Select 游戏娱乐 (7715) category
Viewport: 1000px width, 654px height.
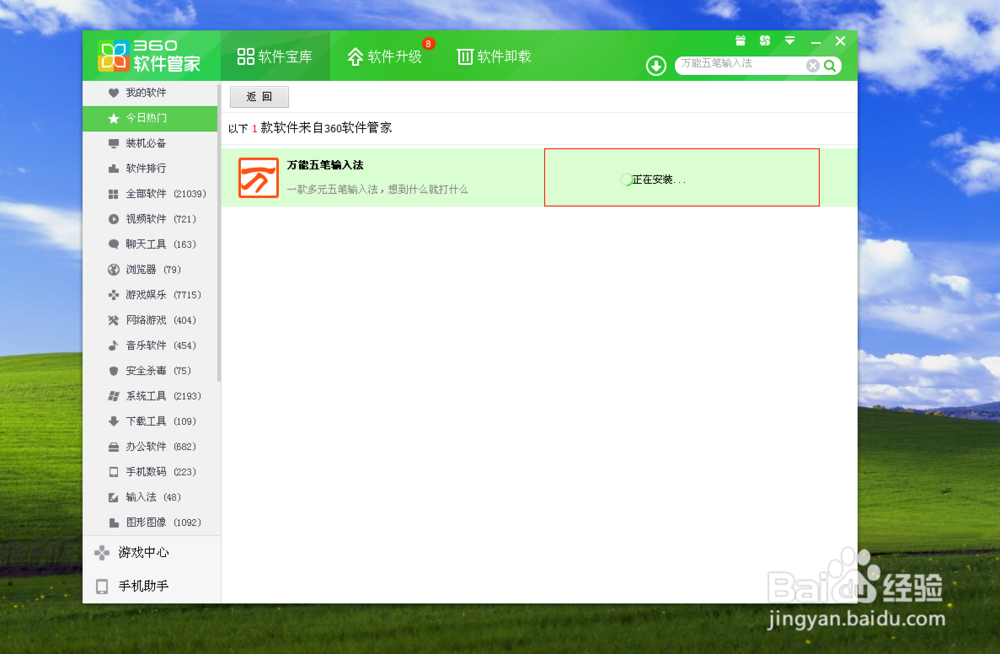pos(150,295)
